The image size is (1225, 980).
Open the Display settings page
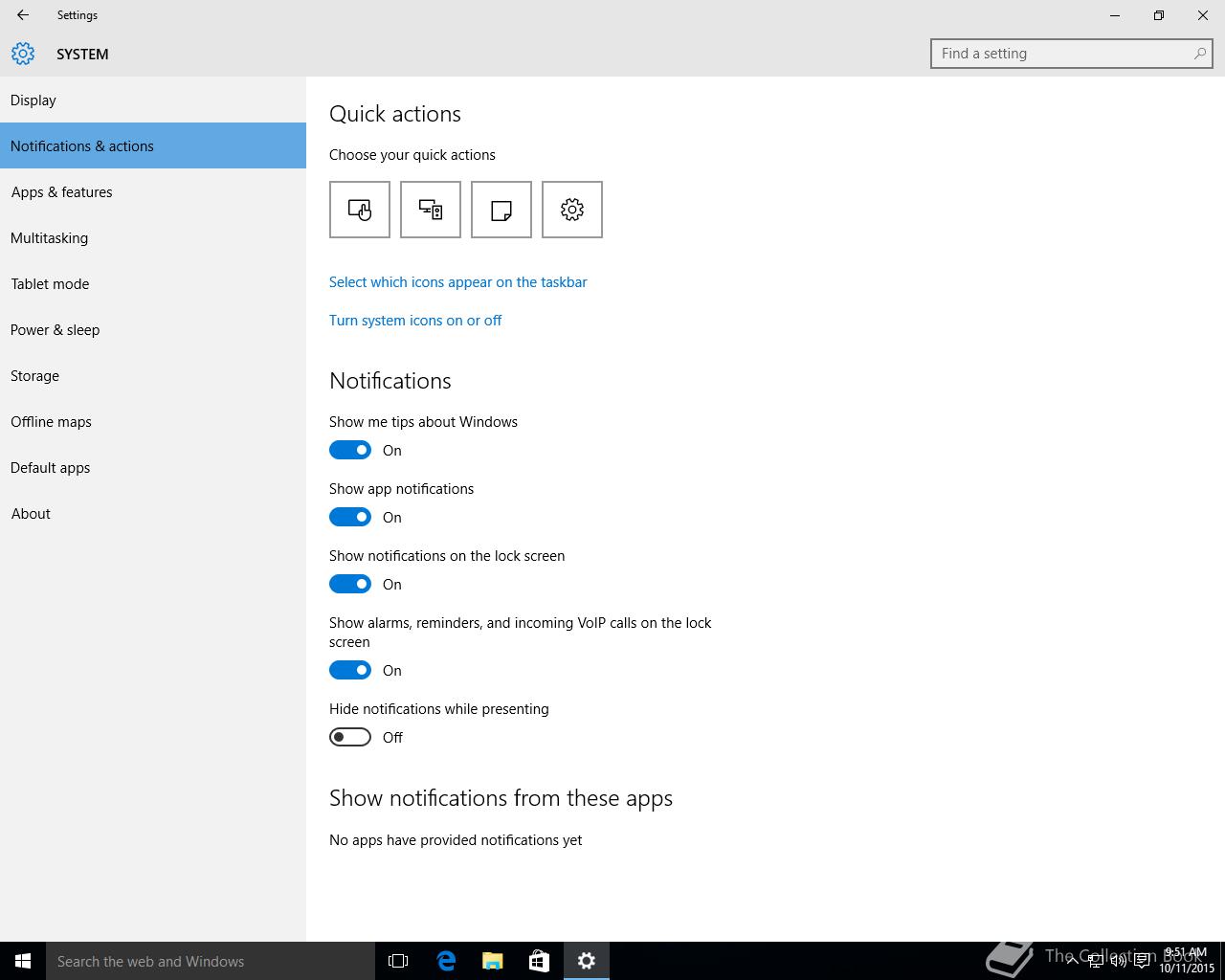click(33, 100)
